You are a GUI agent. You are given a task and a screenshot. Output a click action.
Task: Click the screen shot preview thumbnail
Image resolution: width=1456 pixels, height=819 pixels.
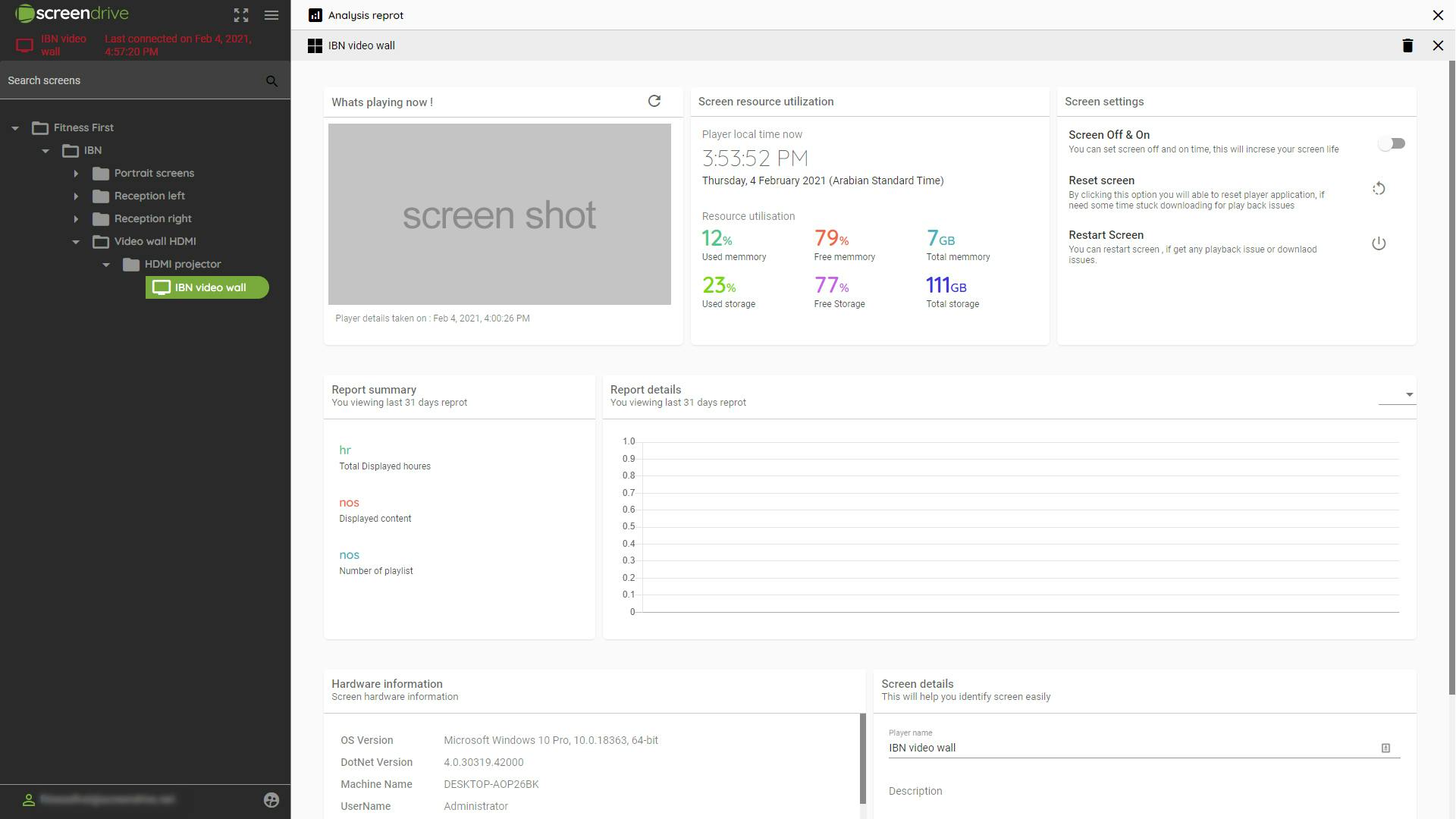(x=499, y=214)
